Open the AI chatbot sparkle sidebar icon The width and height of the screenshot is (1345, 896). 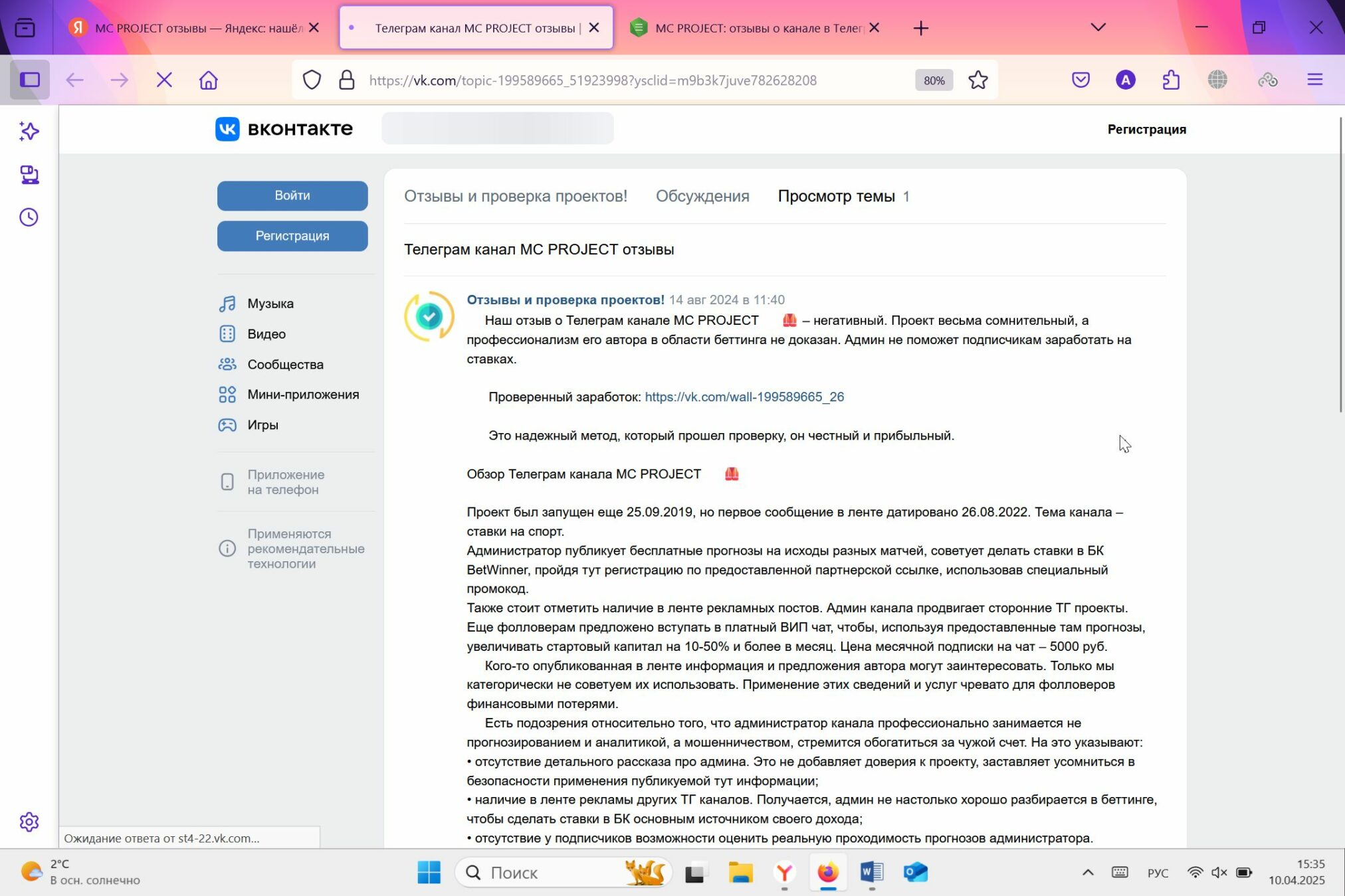coord(29,132)
